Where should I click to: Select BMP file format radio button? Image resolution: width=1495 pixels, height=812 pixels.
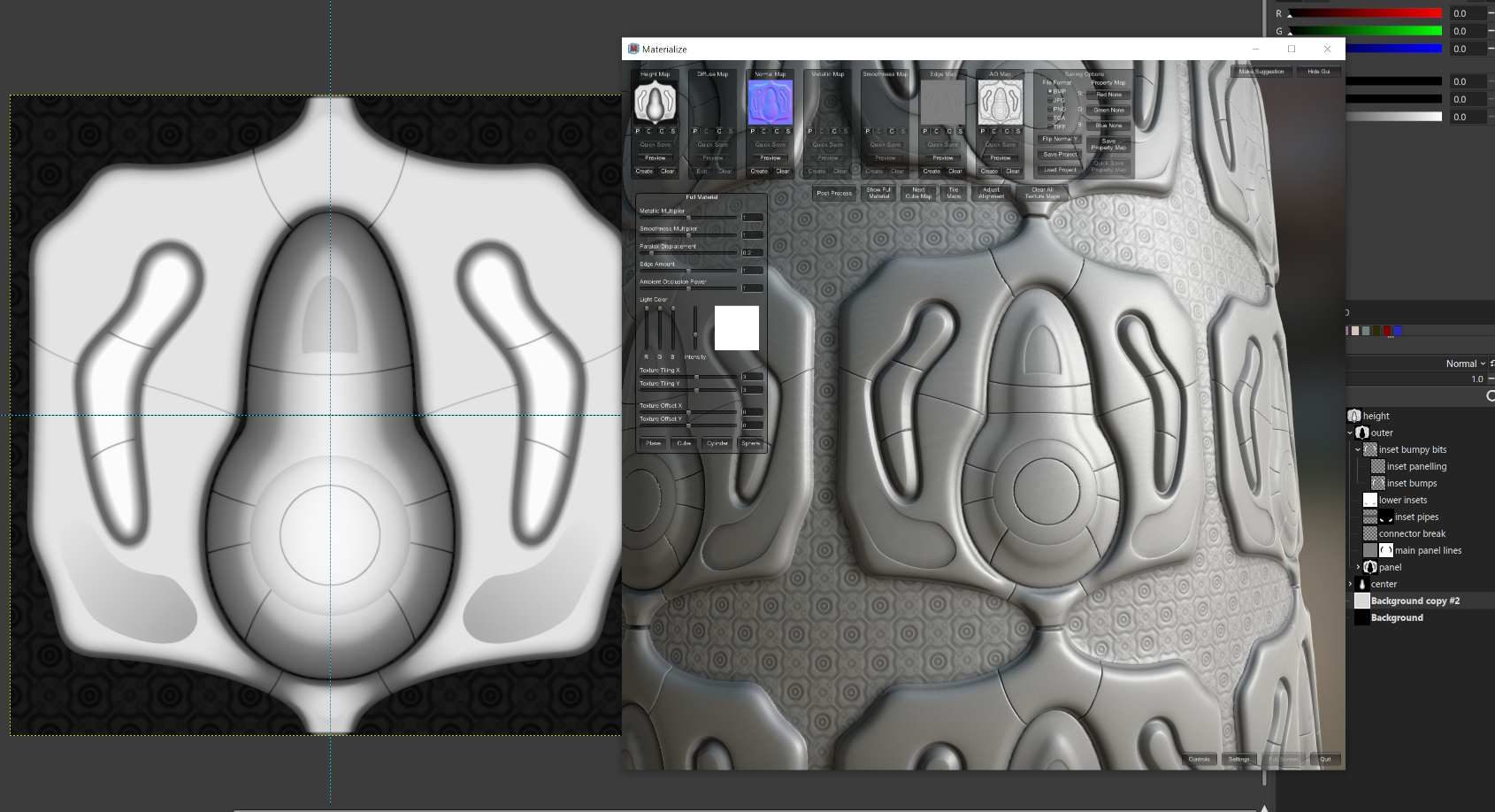click(1050, 91)
